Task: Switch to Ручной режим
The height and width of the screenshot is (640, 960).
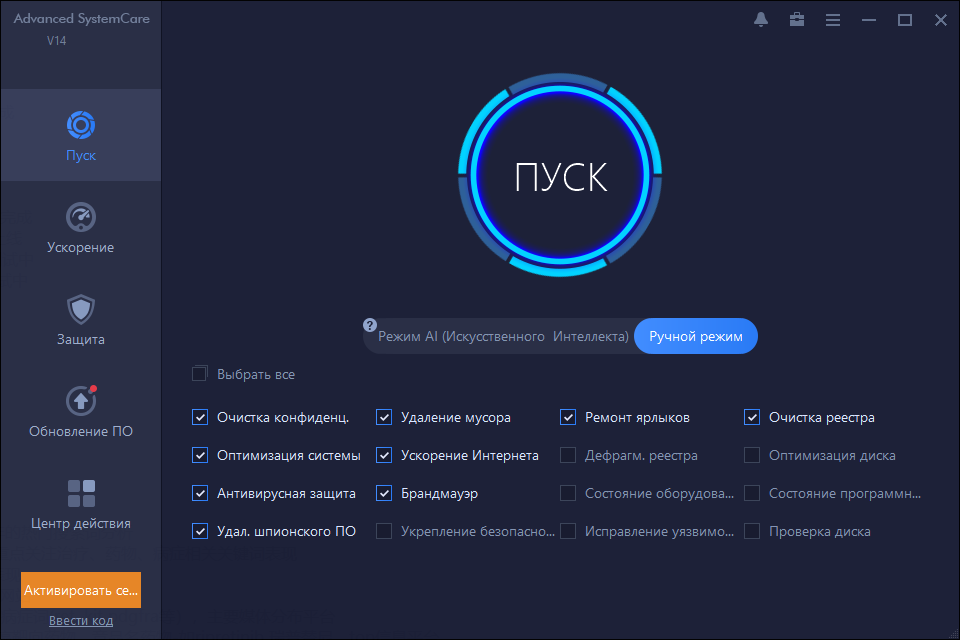Action: point(696,336)
